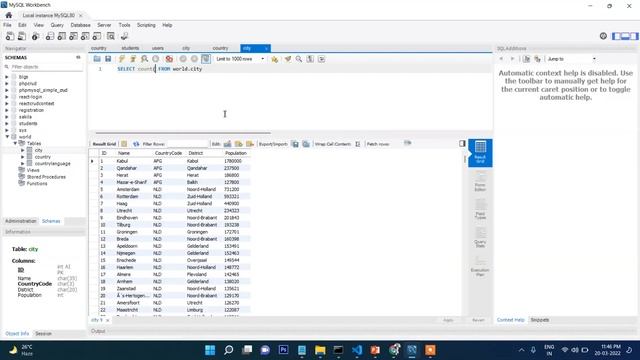Open Workbench preferences gear icon
This screenshot has width=640, height=360.
click(603, 36)
